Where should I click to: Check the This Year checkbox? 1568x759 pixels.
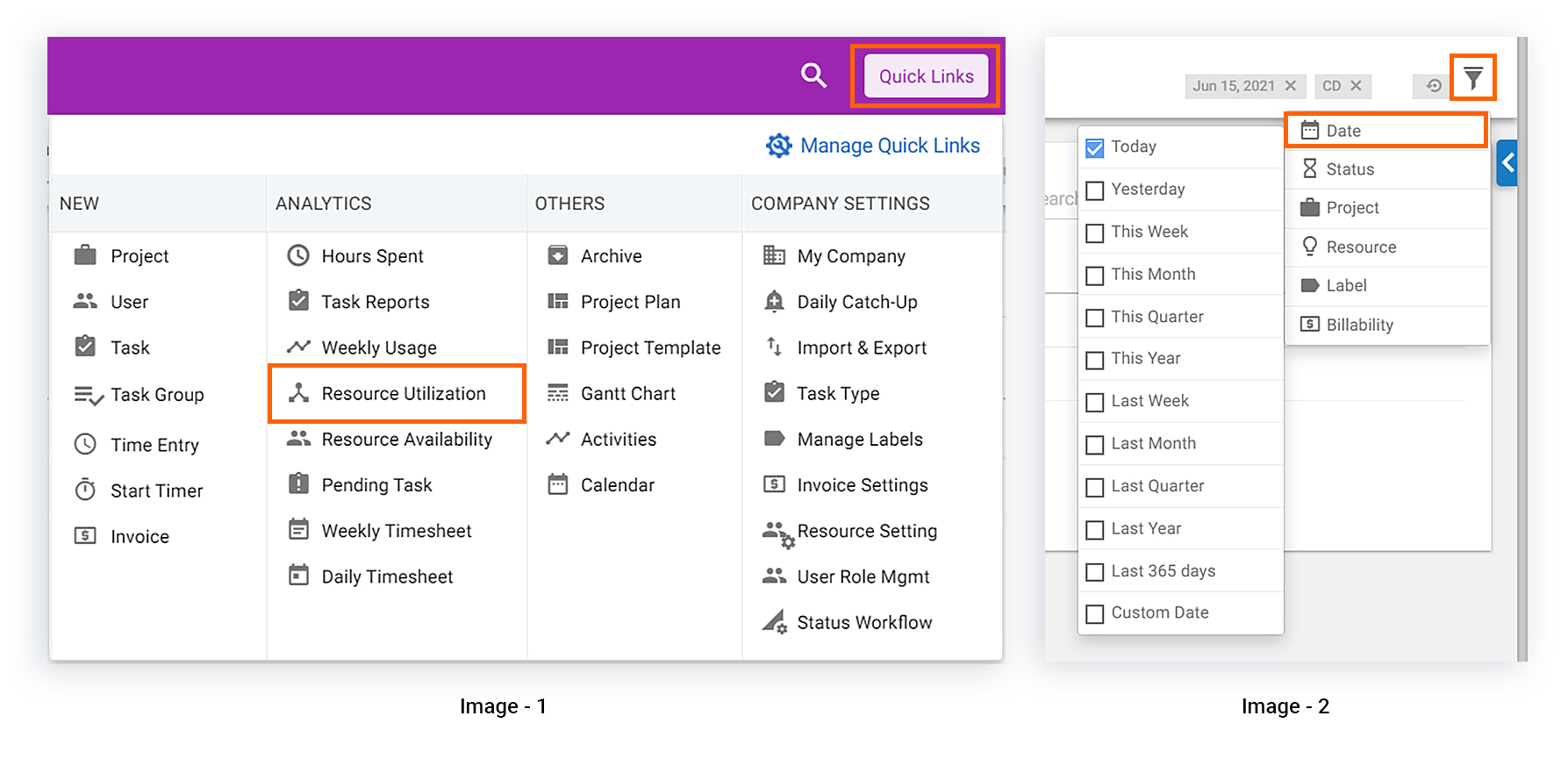coord(1094,360)
